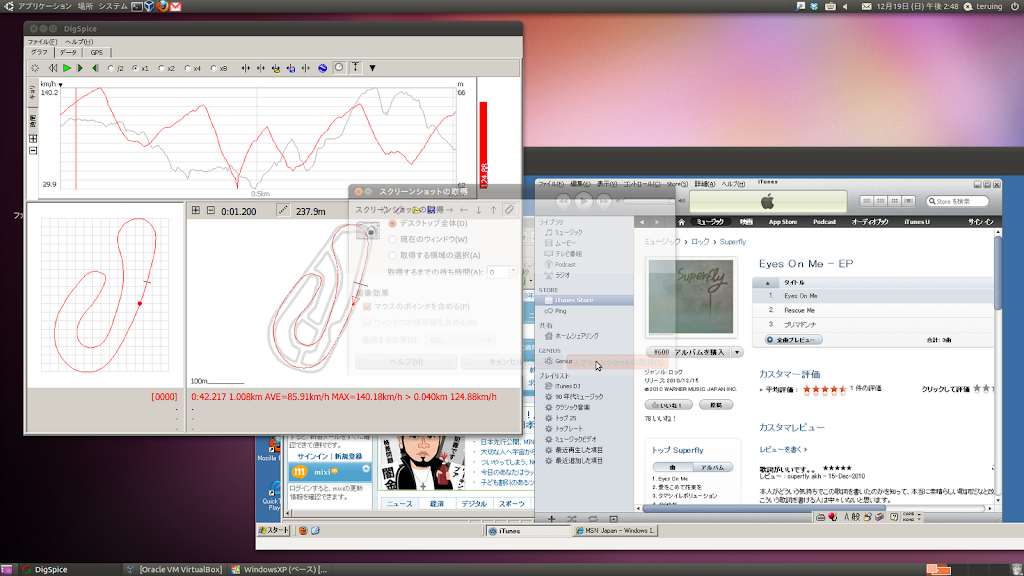Open App Store tab in iTunes Store bar
Viewport: 1024px width, 576px height.
(782, 222)
